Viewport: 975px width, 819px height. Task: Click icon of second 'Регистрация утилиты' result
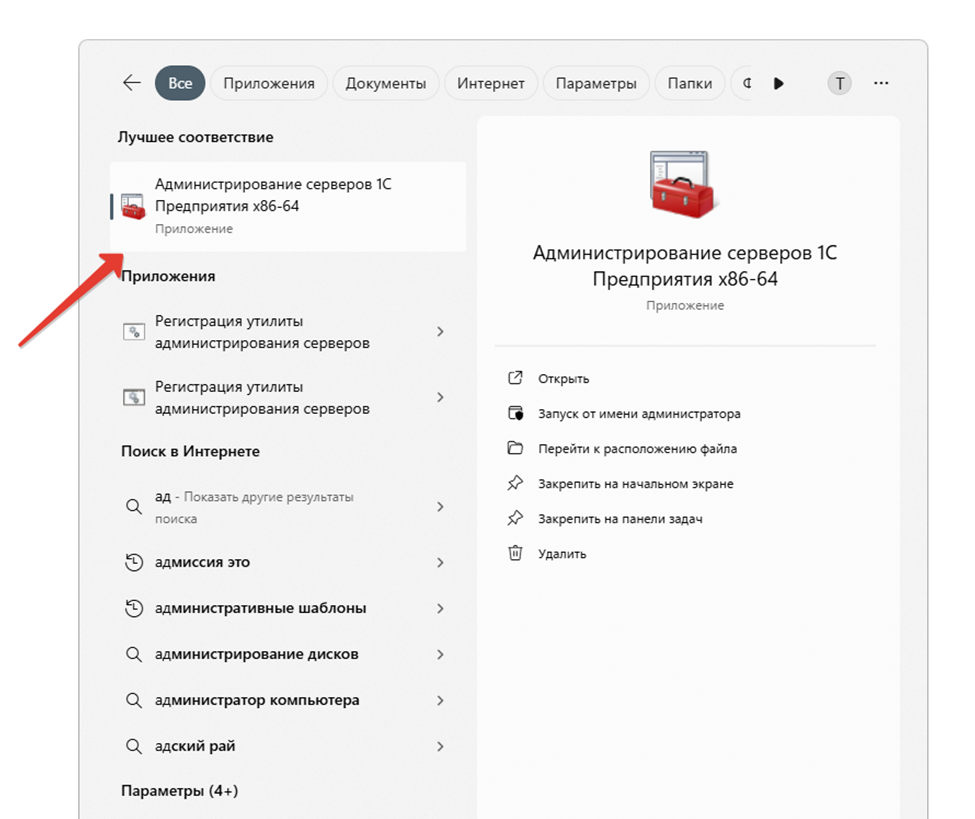pos(134,397)
